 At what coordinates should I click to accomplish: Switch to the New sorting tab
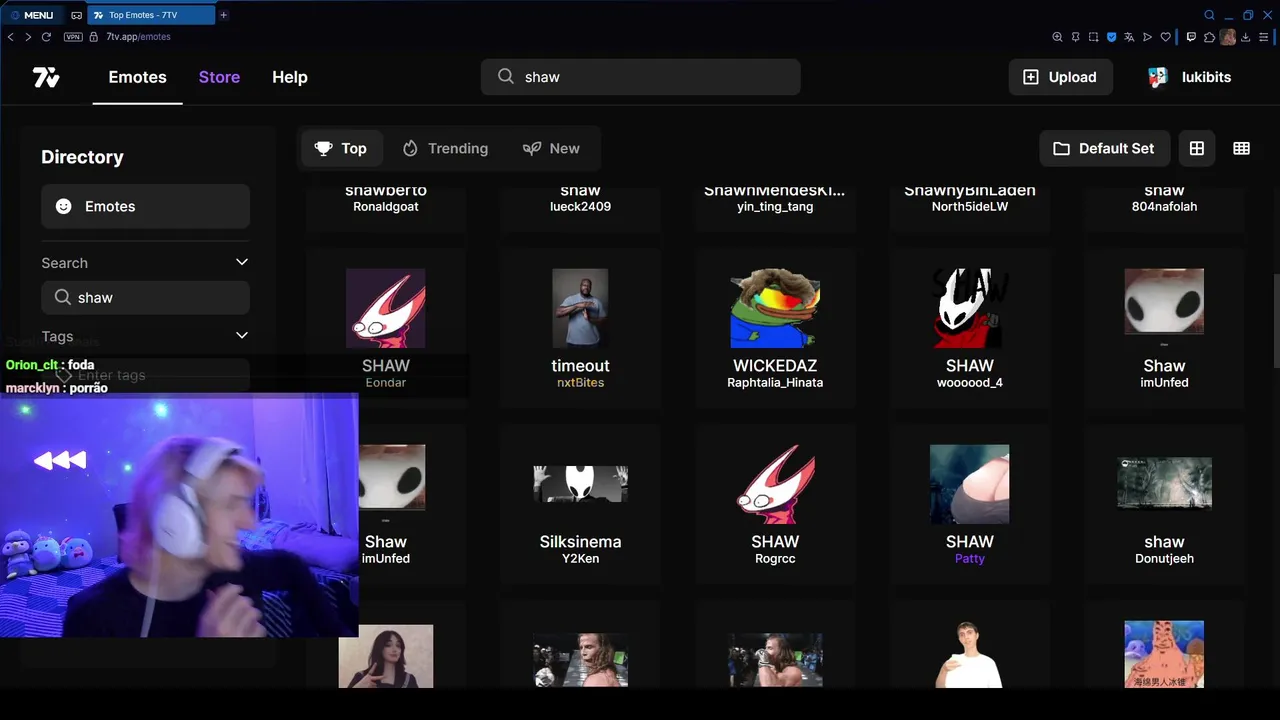[551, 148]
